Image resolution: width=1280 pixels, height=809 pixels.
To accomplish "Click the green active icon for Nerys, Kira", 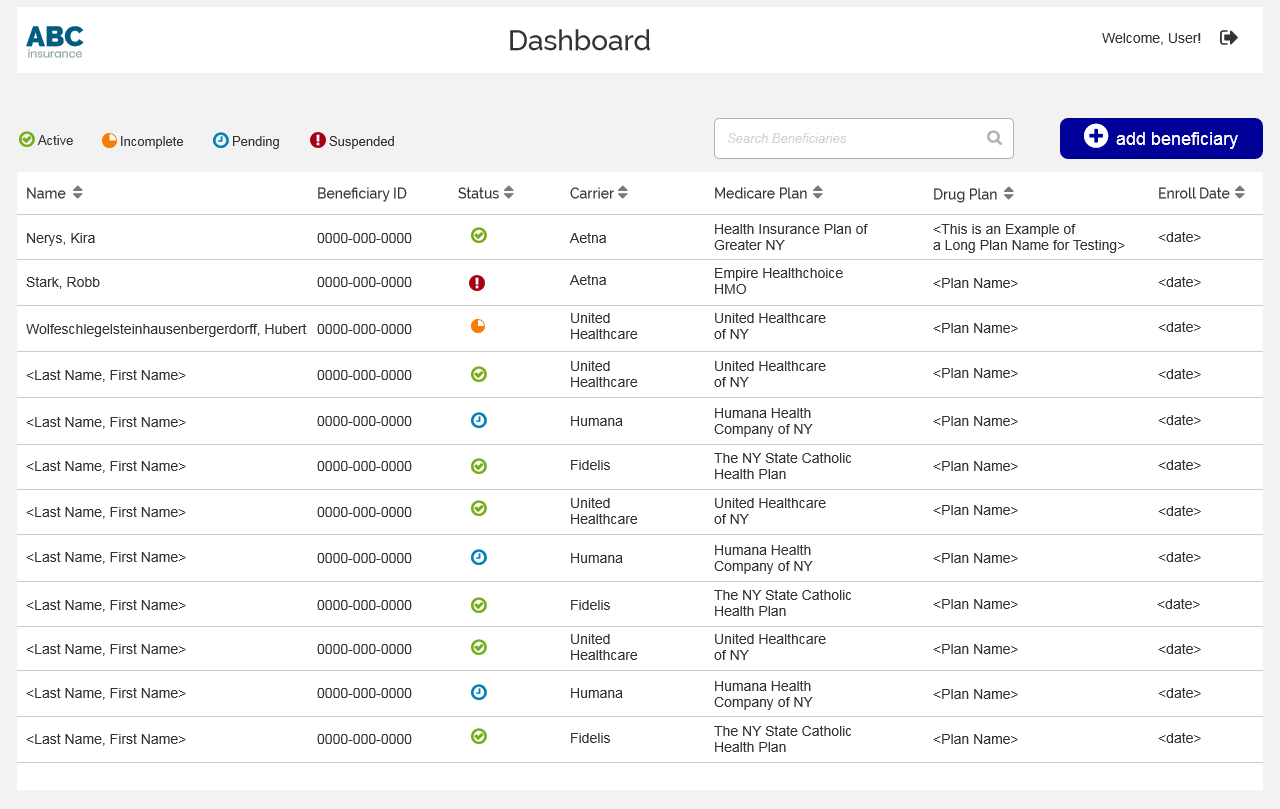I will click(x=479, y=235).
